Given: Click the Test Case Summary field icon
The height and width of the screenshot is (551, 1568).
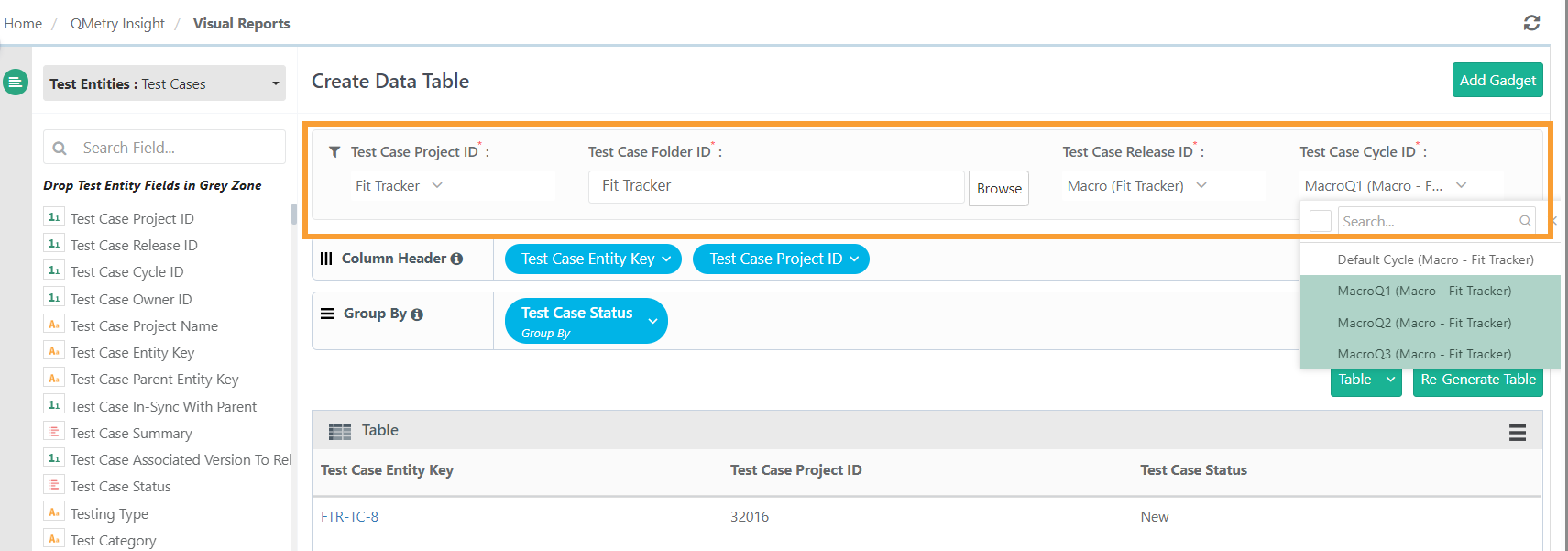Looking at the screenshot, I should point(54,433).
